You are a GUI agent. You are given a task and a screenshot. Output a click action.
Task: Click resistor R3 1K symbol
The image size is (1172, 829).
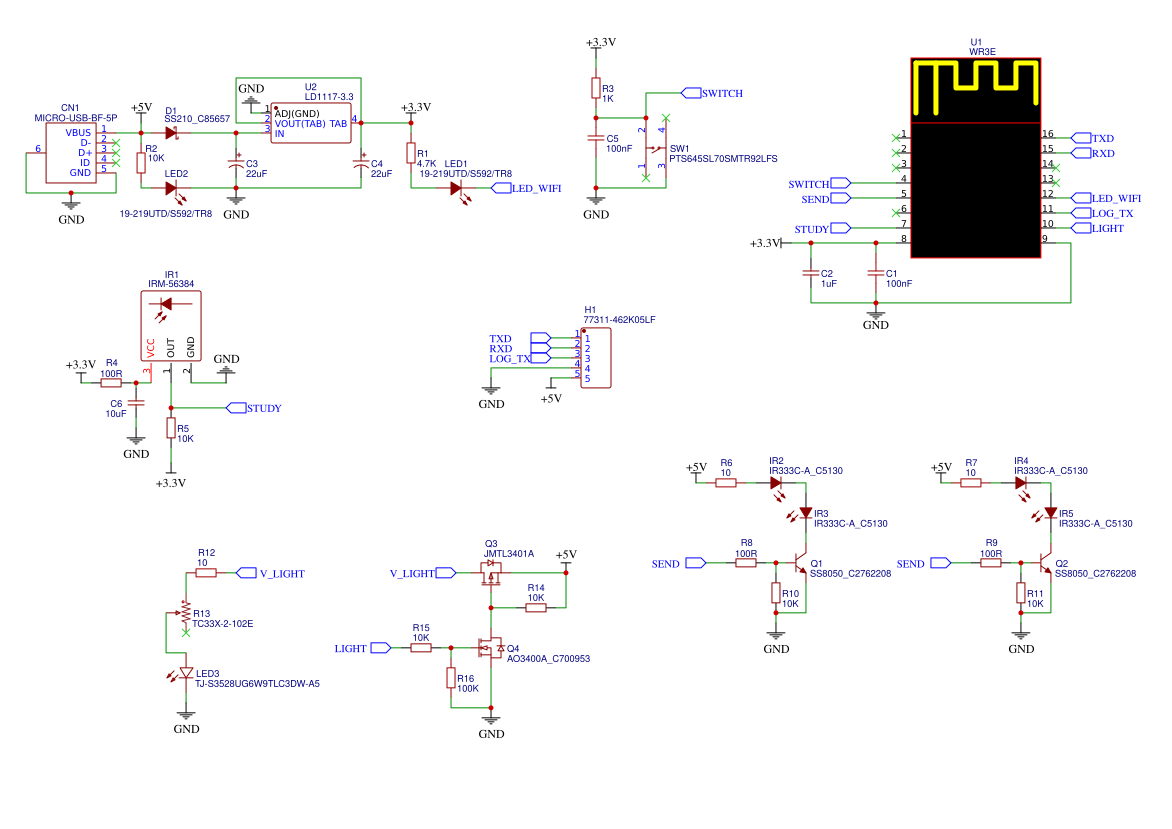coord(596,88)
